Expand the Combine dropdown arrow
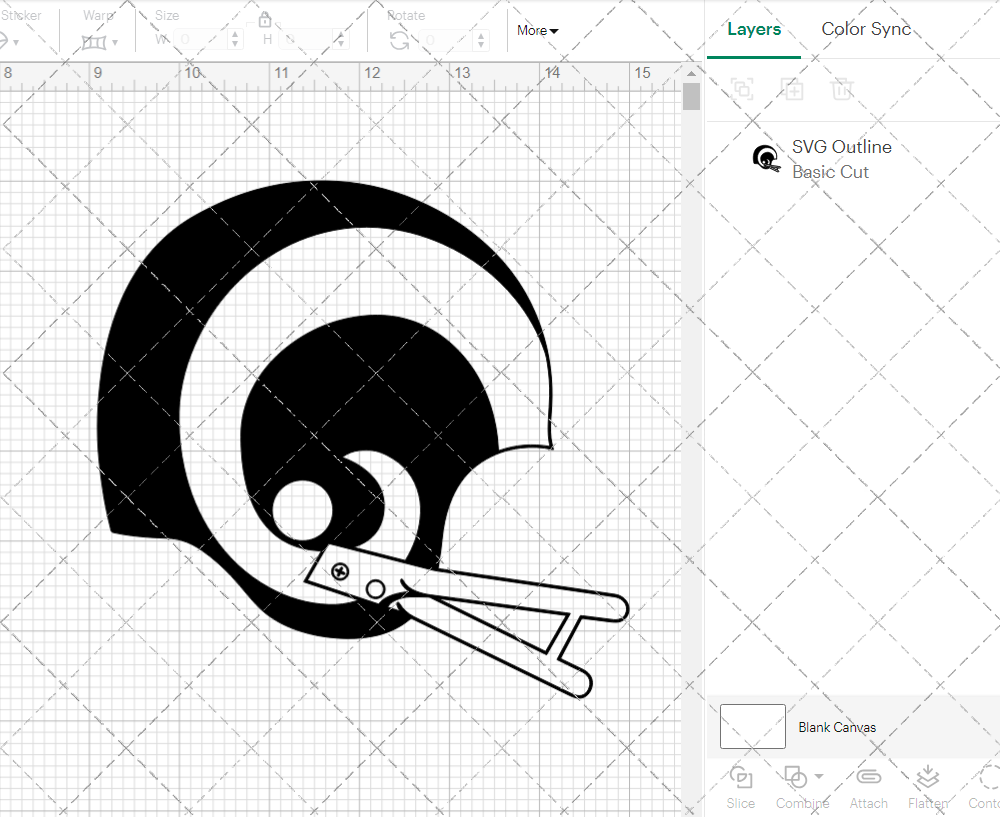Image resolution: width=1000 pixels, height=817 pixels. coord(819,776)
